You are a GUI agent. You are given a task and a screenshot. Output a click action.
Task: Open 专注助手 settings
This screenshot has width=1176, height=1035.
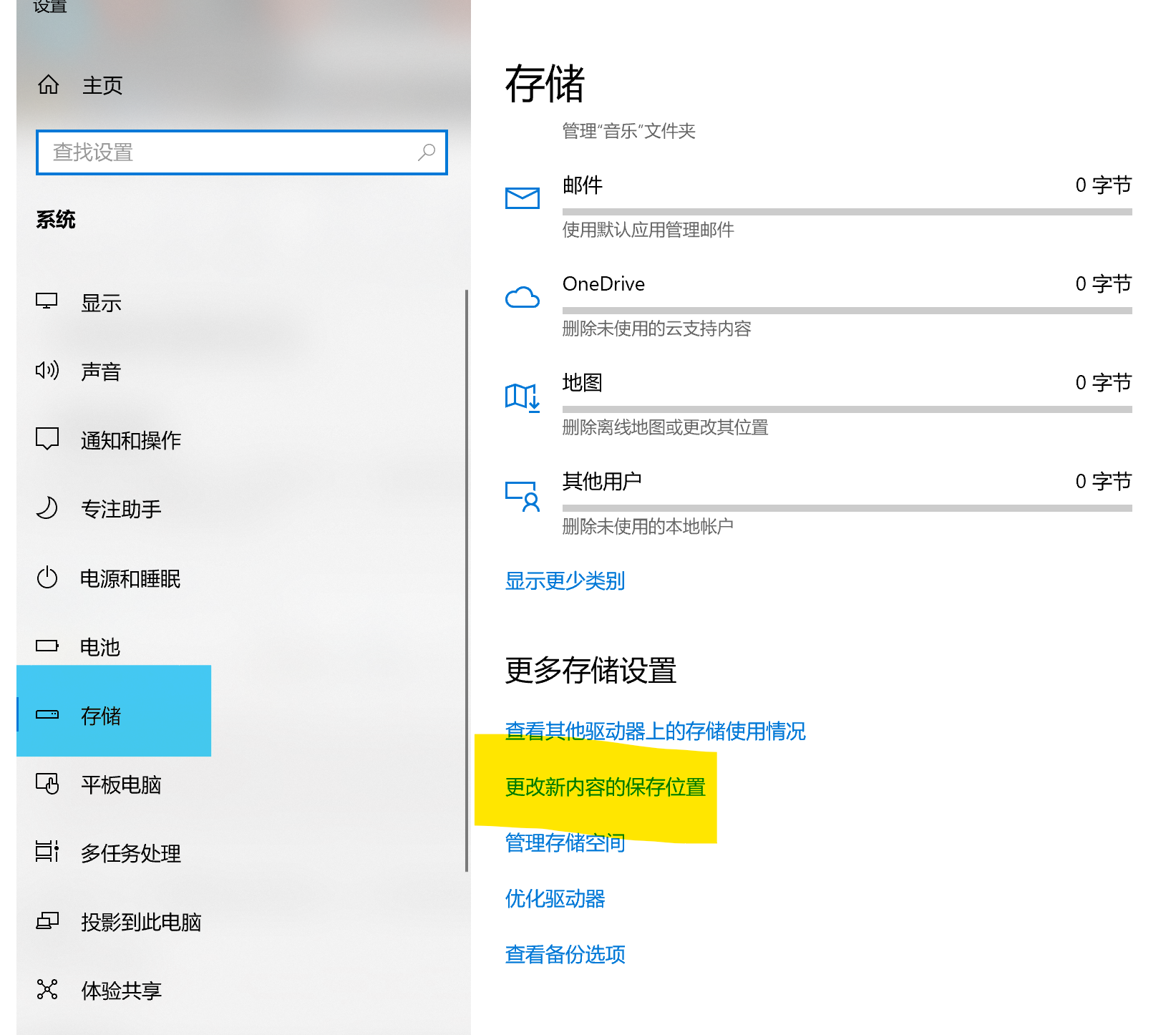point(121,509)
